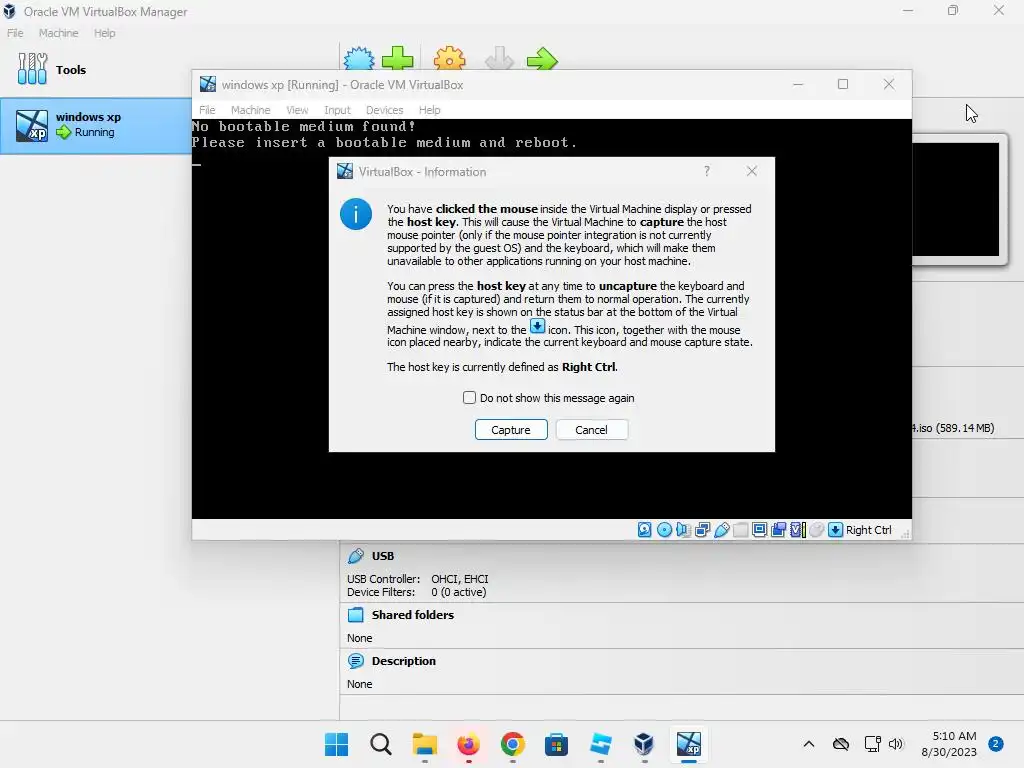The width and height of the screenshot is (1024, 768).
Task: Click the audio status bar icon
Action: pyautogui.click(x=683, y=530)
